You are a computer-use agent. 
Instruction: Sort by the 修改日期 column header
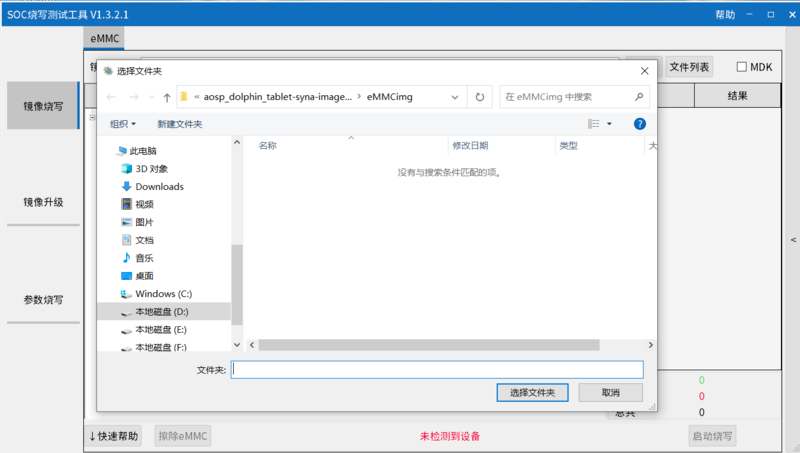coord(470,146)
